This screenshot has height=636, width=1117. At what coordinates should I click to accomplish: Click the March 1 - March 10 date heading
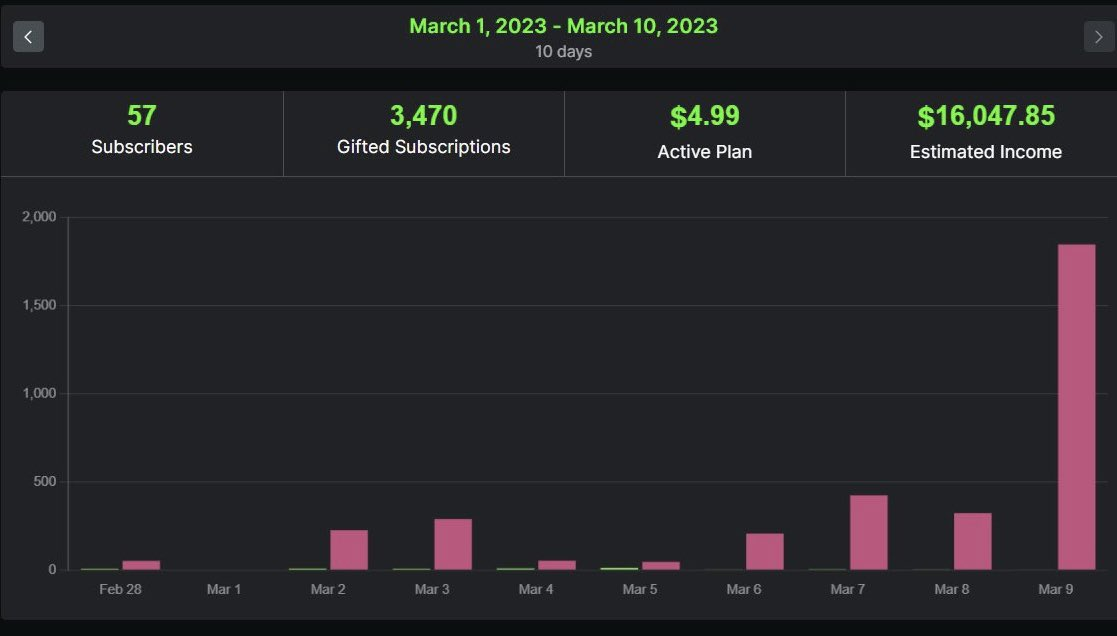(563, 26)
